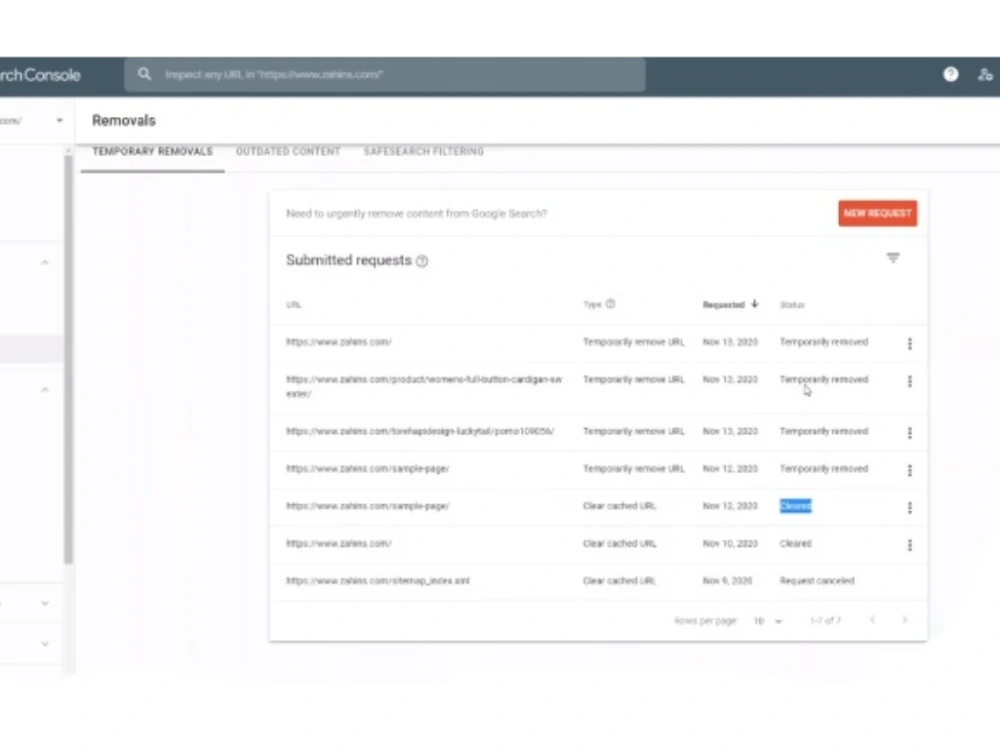Switch to SafeSearch Filtering tab
The image size is (1000, 750).
pyautogui.click(x=423, y=152)
